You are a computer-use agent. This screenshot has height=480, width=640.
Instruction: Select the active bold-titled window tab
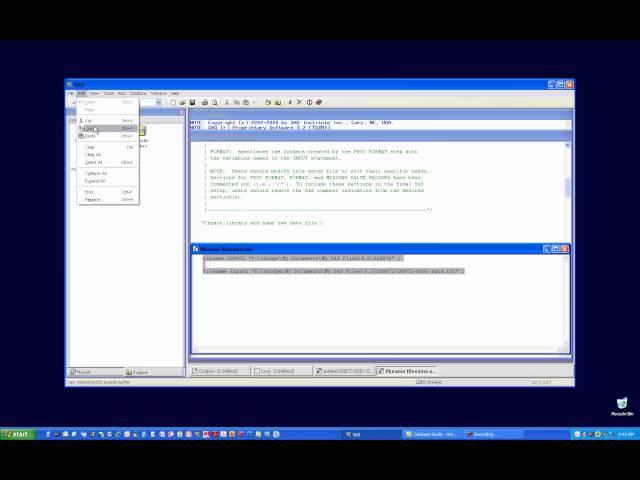point(407,371)
